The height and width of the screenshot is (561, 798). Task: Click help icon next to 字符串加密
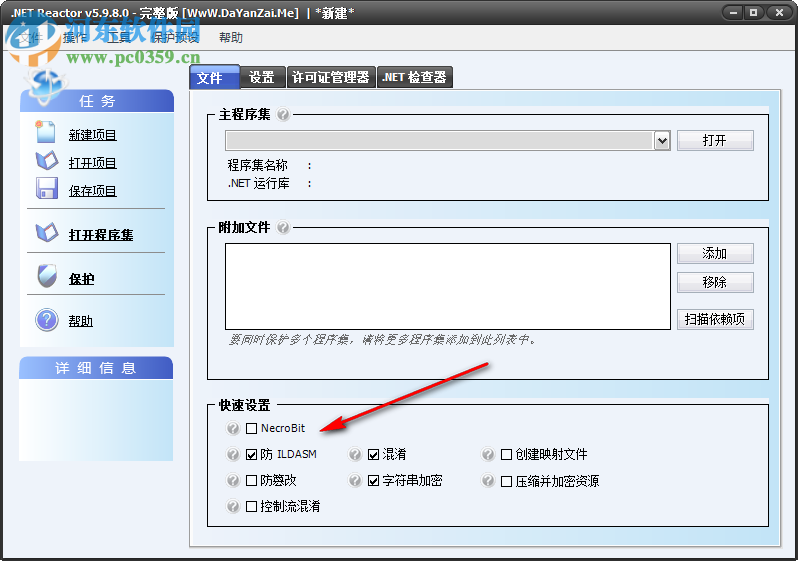[x=355, y=480]
